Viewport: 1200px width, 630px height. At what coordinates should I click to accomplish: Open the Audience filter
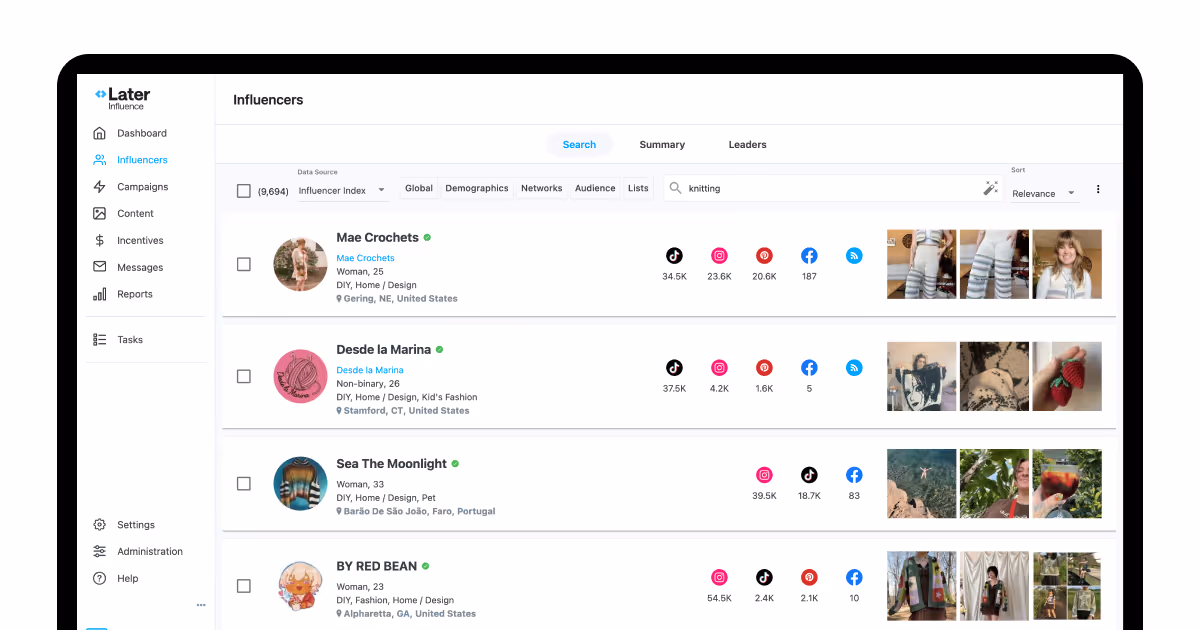click(595, 188)
